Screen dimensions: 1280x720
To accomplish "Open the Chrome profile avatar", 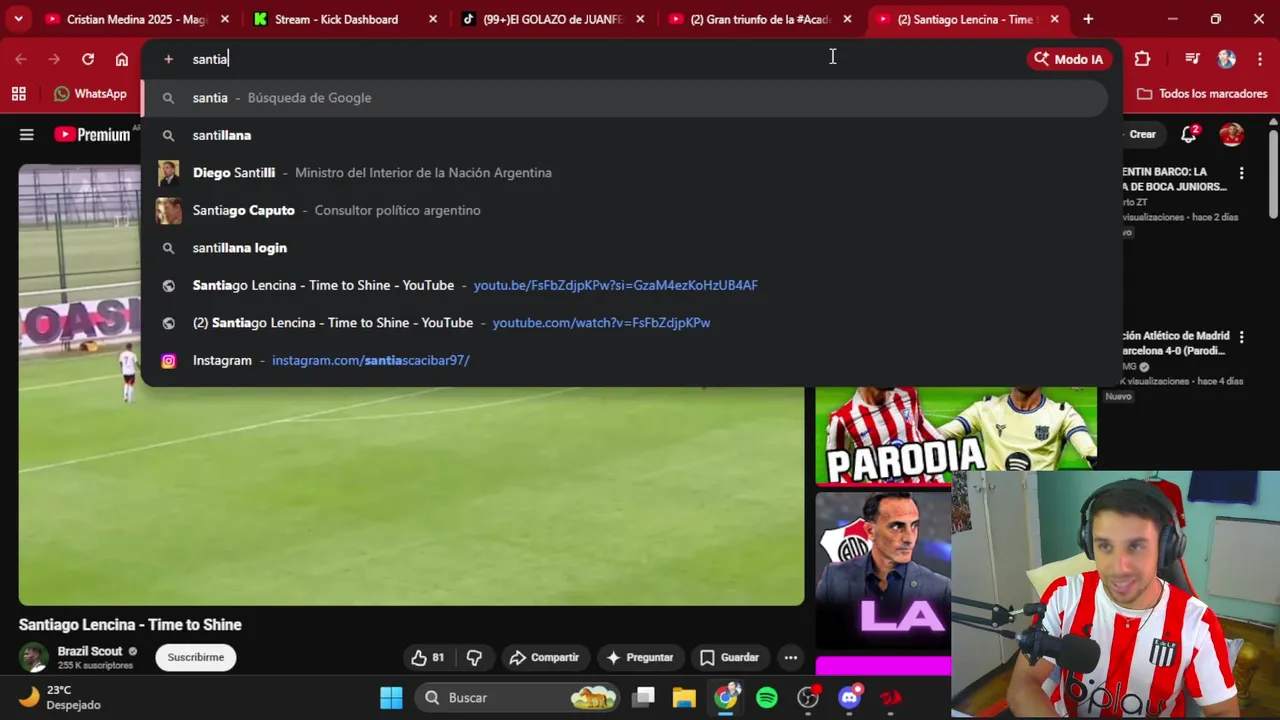I will (1227, 59).
